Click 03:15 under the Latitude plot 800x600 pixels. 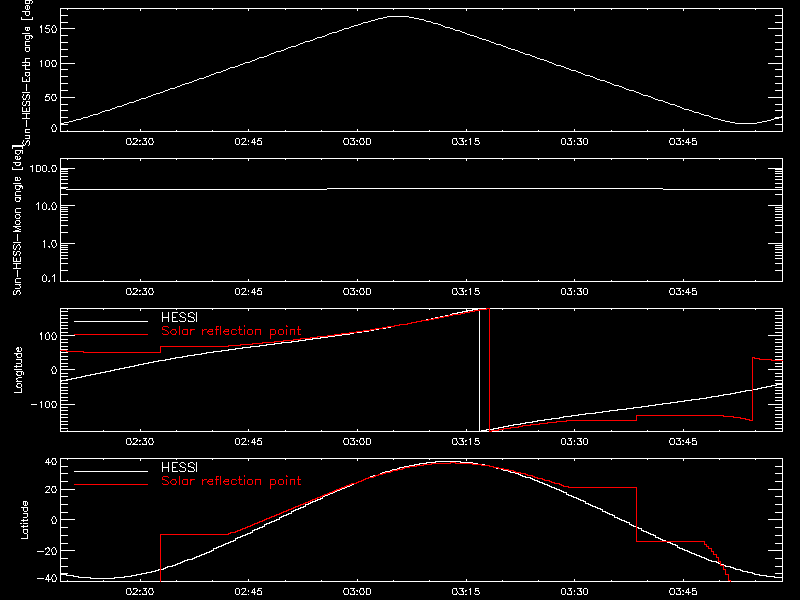tap(466, 591)
